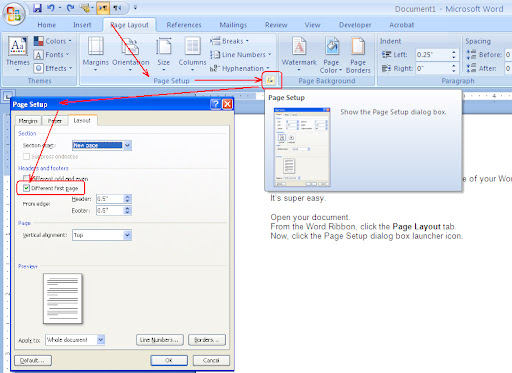Switch to the Developer ribbon tab
The image size is (512, 373).
tap(355, 25)
